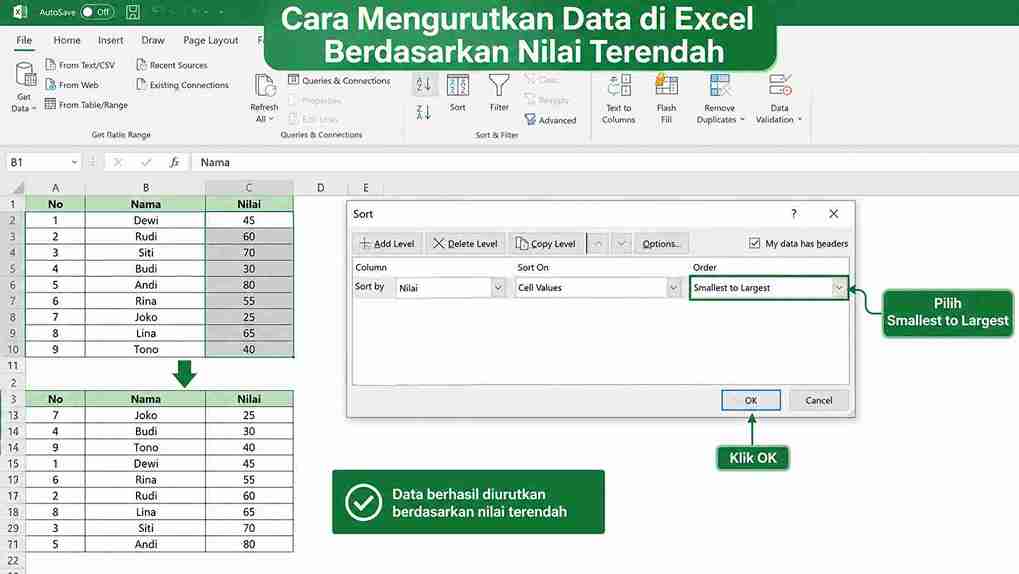
Task: Select cell Joko in sorted table row 13
Action: pyautogui.click(x=146, y=415)
